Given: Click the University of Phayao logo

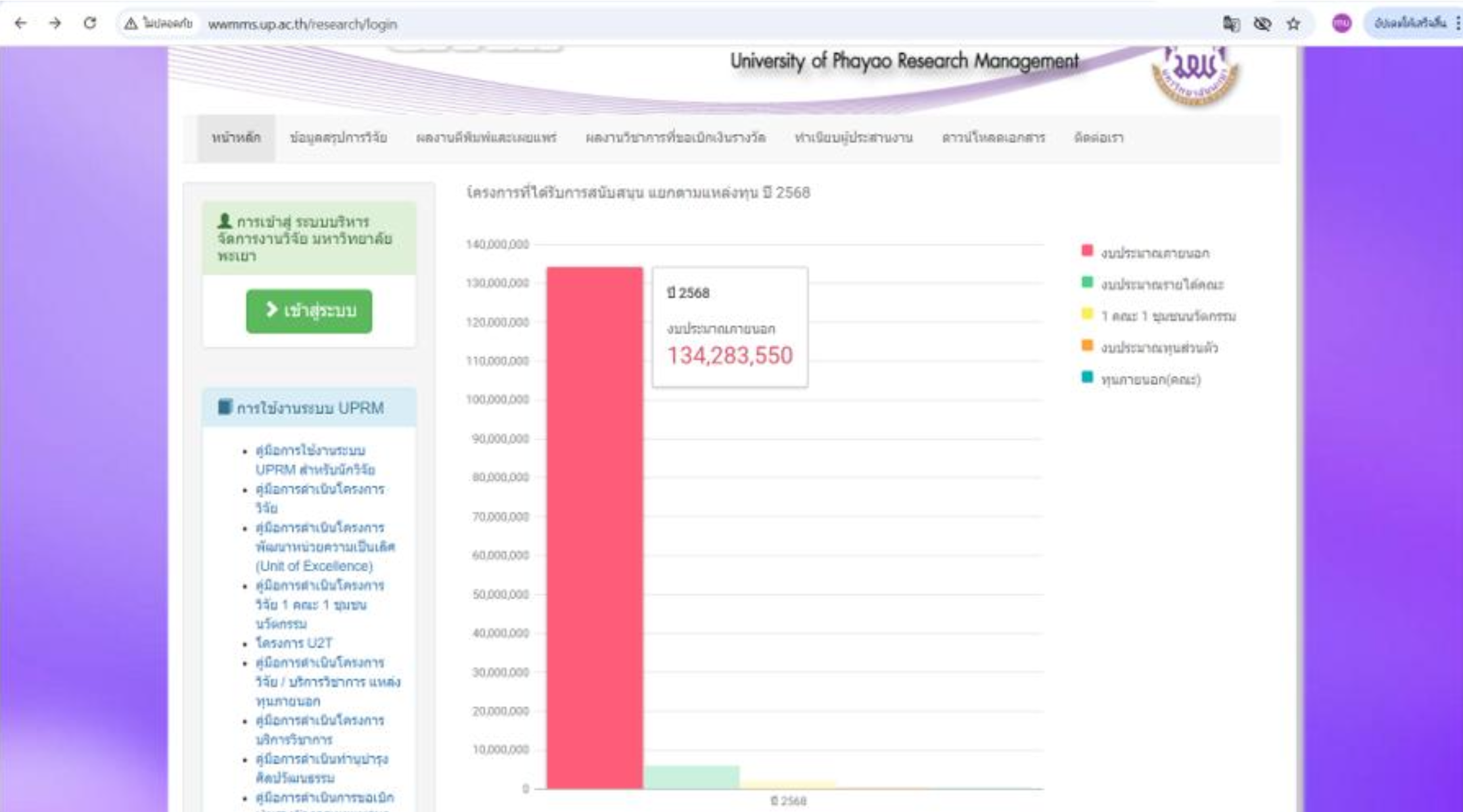Looking at the screenshot, I should pos(1195,76).
